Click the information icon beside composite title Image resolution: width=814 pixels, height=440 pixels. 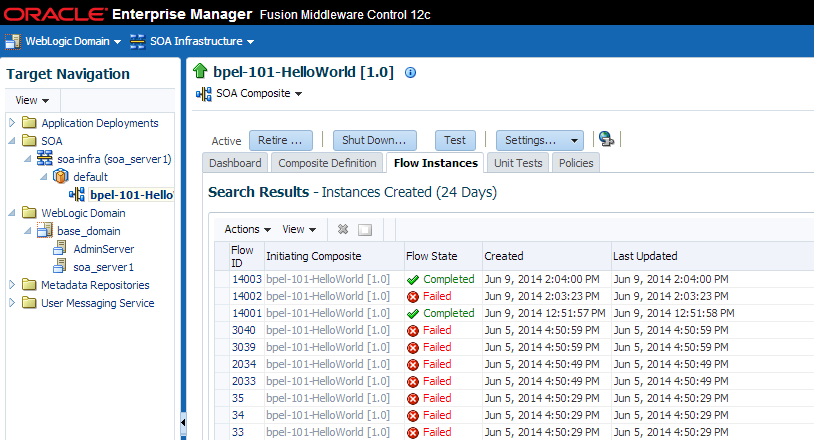click(410, 73)
